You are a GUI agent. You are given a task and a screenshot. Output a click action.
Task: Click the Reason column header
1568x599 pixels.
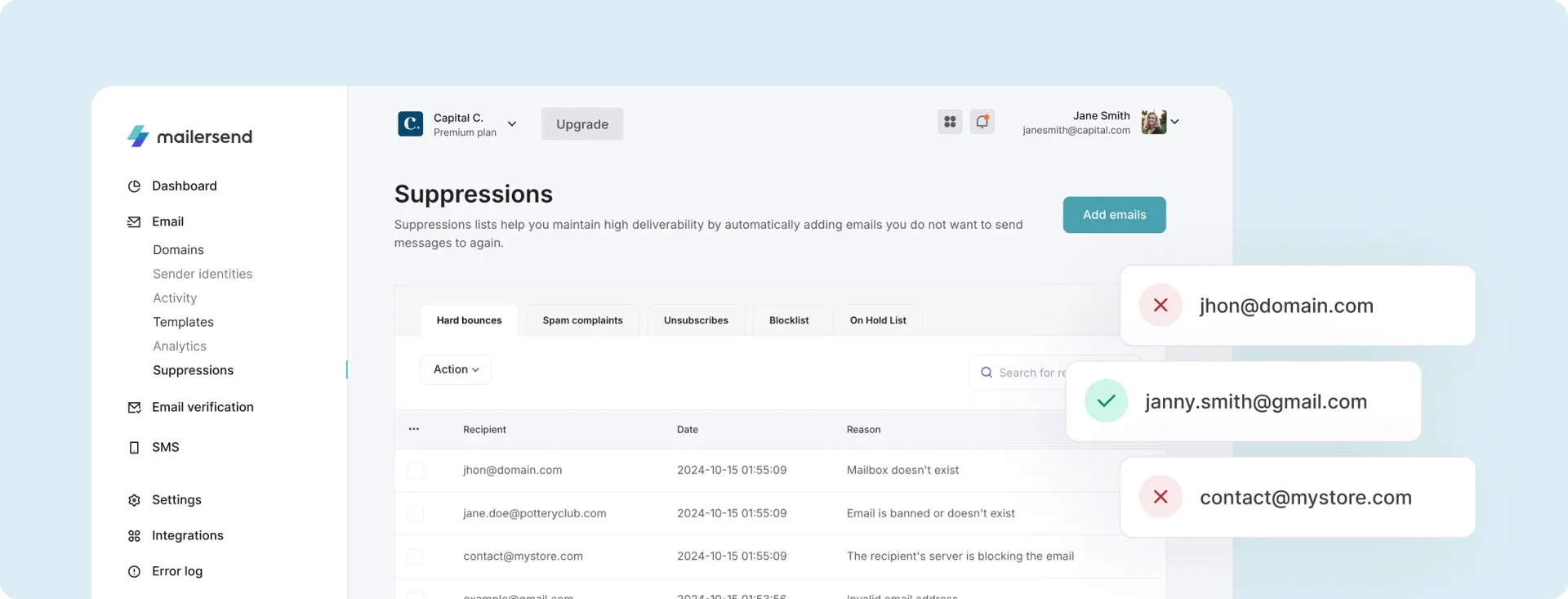click(863, 430)
